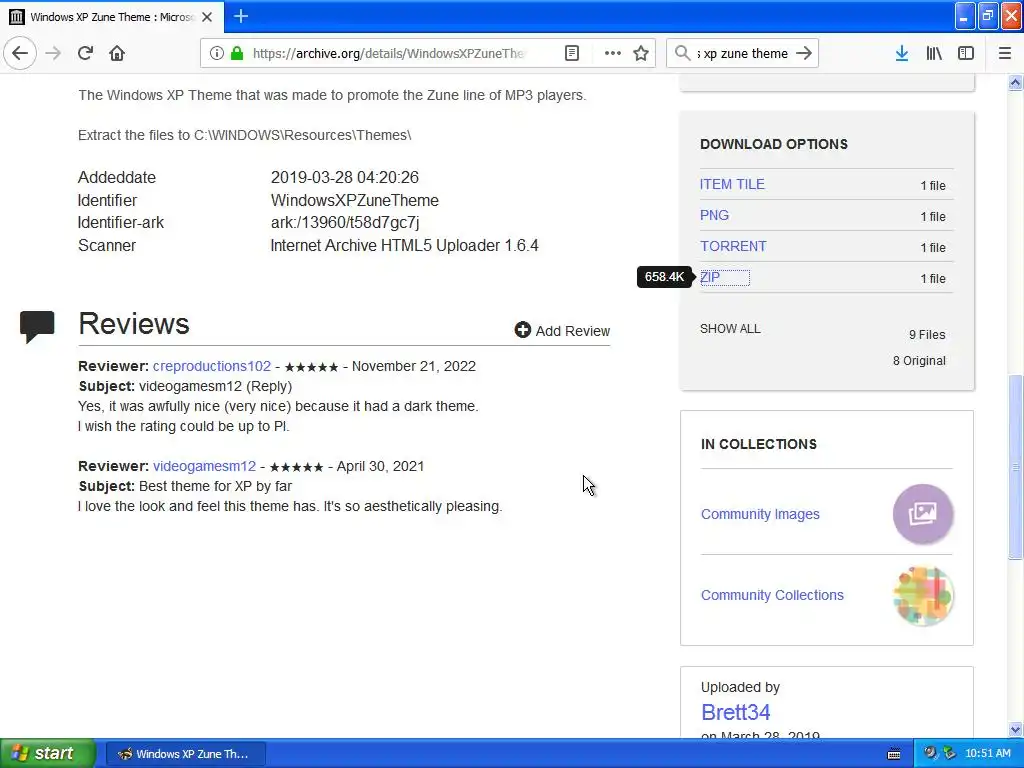The width and height of the screenshot is (1024, 768).
Task: Open the downloads panel
Action: click(x=901, y=53)
